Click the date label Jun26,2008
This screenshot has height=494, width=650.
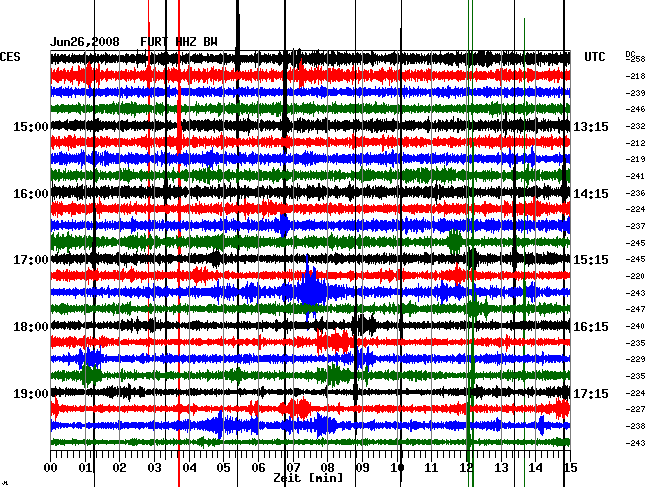(x=85, y=42)
